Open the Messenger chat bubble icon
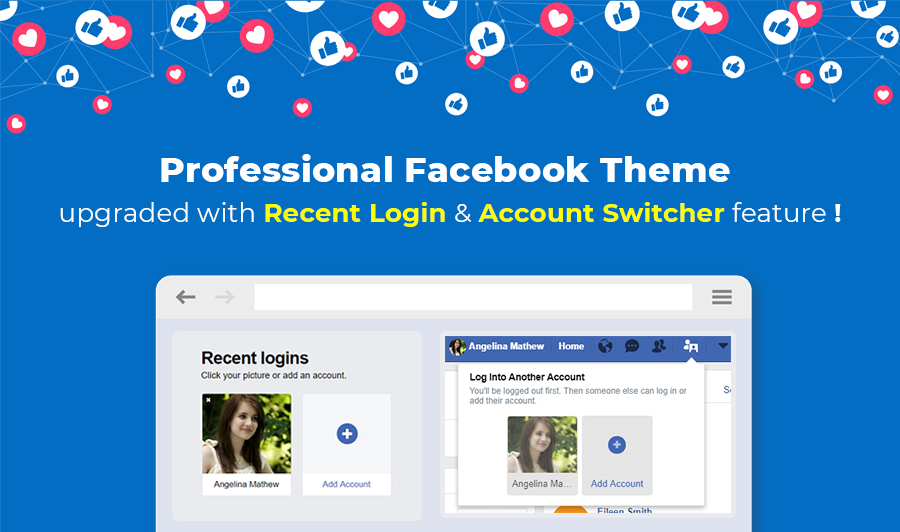The image size is (900, 532). 632,347
